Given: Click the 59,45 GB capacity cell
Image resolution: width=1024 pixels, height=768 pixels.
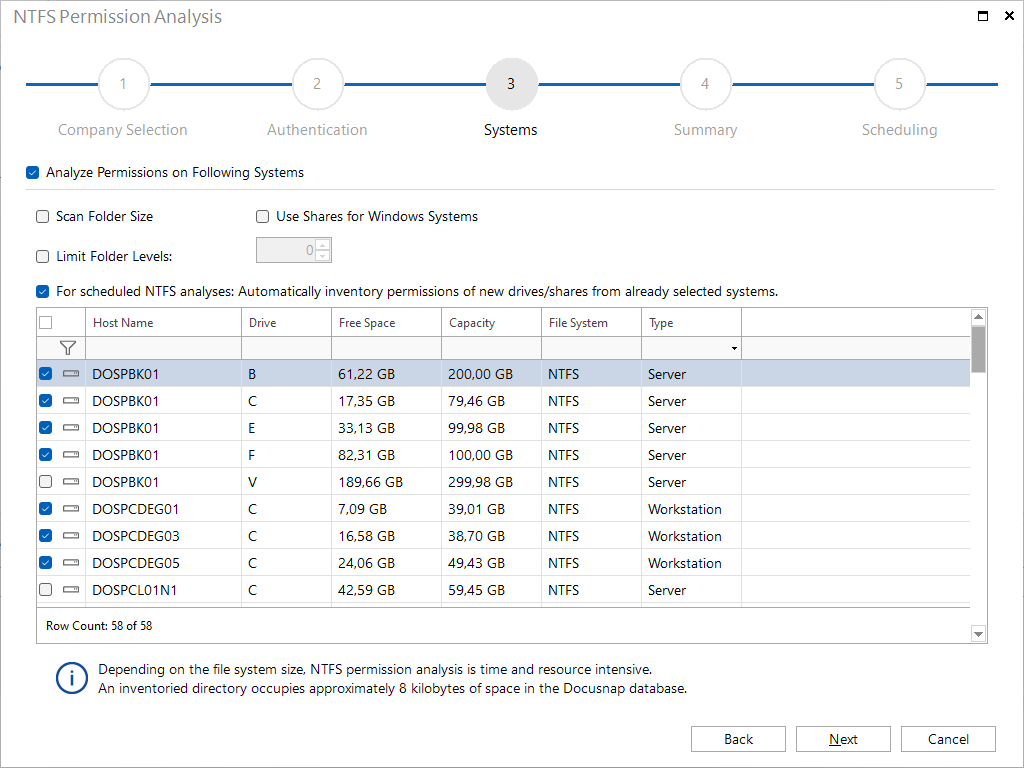Looking at the screenshot, I should 491,590.
